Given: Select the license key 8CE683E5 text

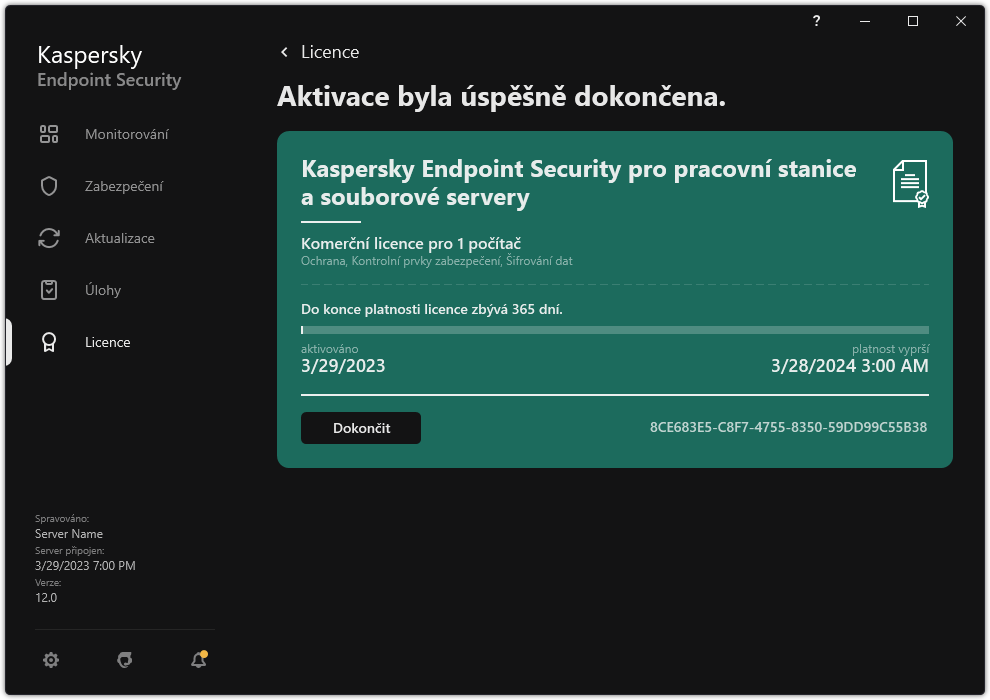Looking at the screenshot, I should [790, 427].
